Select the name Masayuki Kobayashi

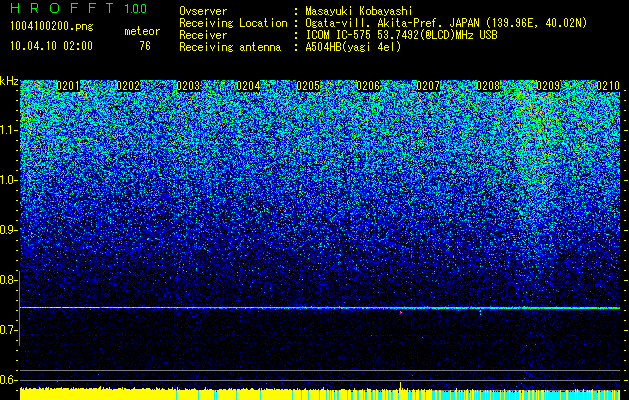[x=359, y=11]
